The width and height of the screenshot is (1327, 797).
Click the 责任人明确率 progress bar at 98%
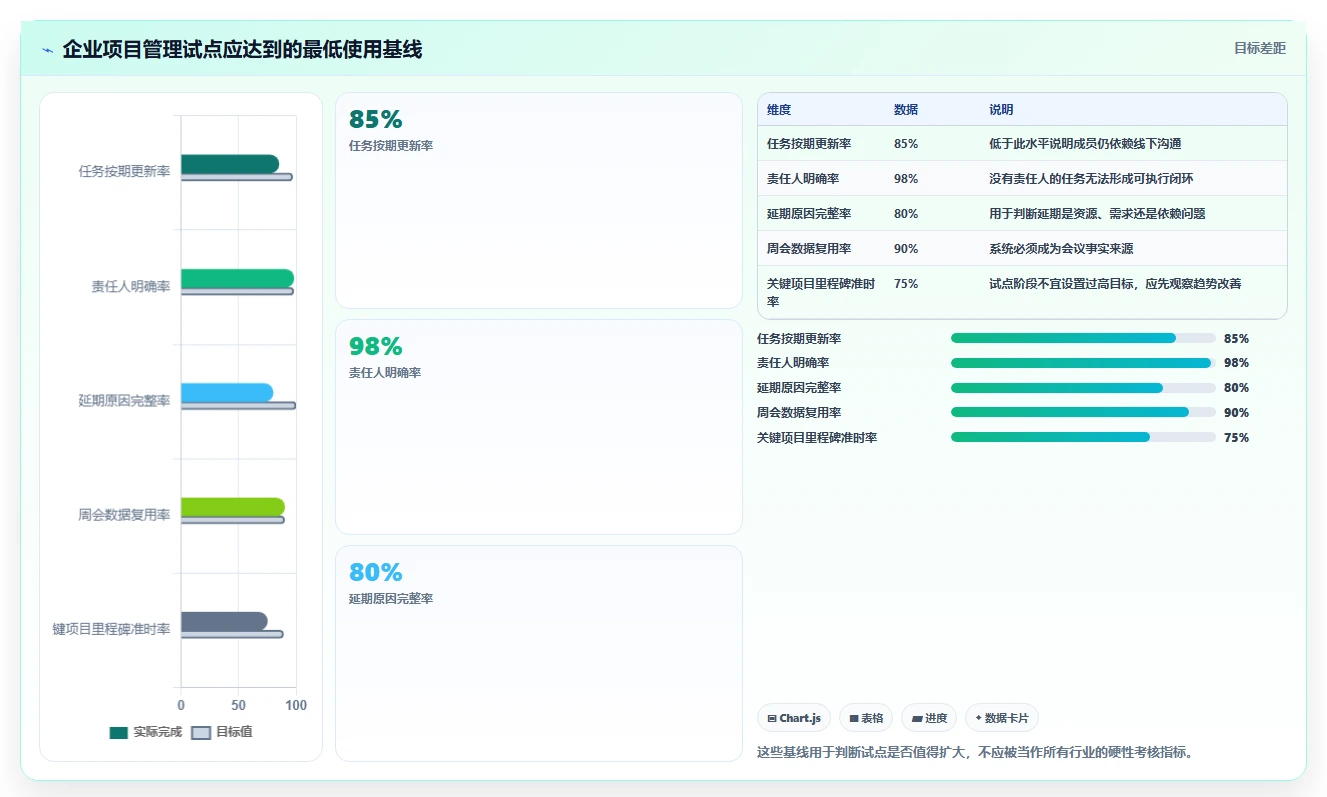click(1083, 363)
